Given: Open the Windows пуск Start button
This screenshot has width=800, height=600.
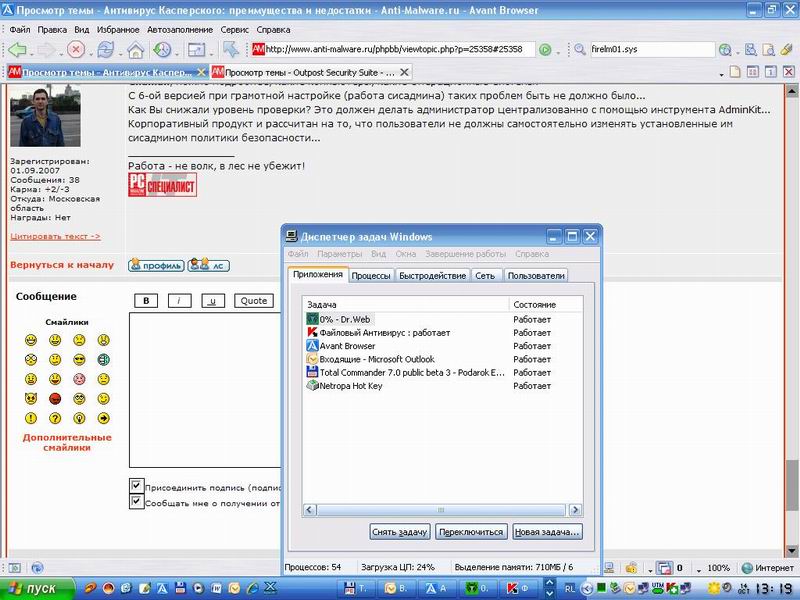Looking at the screenshot, I should [36, 588].
